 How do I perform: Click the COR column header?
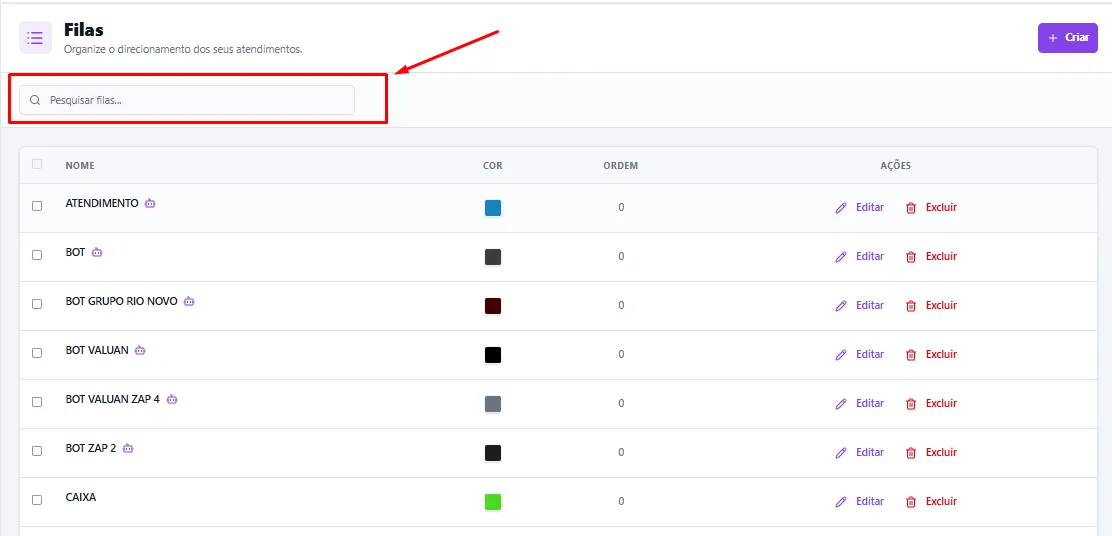coord(493,166)
